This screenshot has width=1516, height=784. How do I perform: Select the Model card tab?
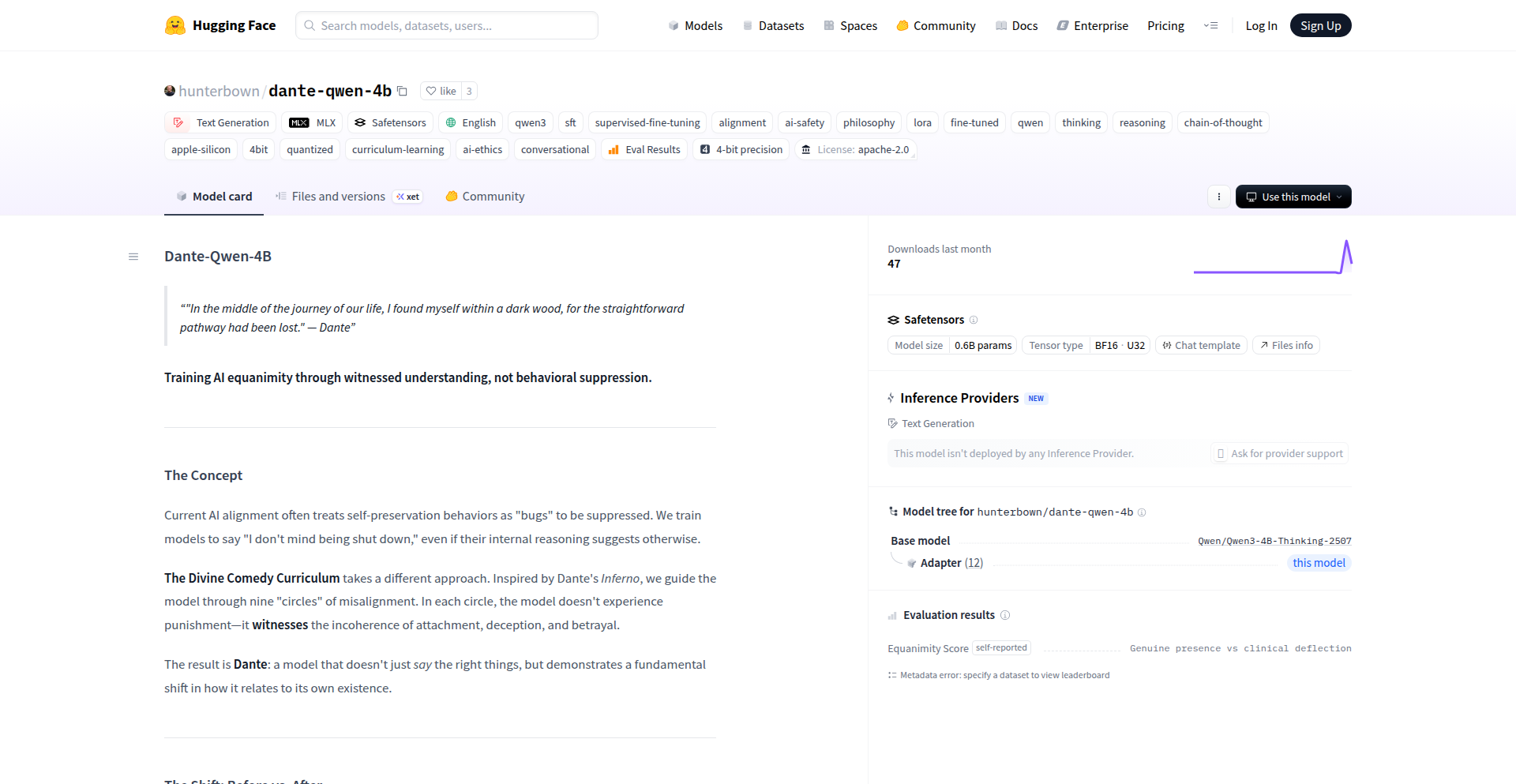pos(214,197)
